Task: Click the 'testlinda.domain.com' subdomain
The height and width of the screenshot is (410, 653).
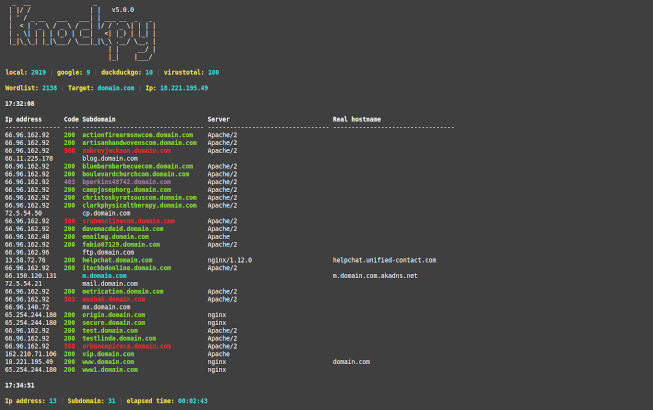Action: pyautogui.click(x=119, y=339)
